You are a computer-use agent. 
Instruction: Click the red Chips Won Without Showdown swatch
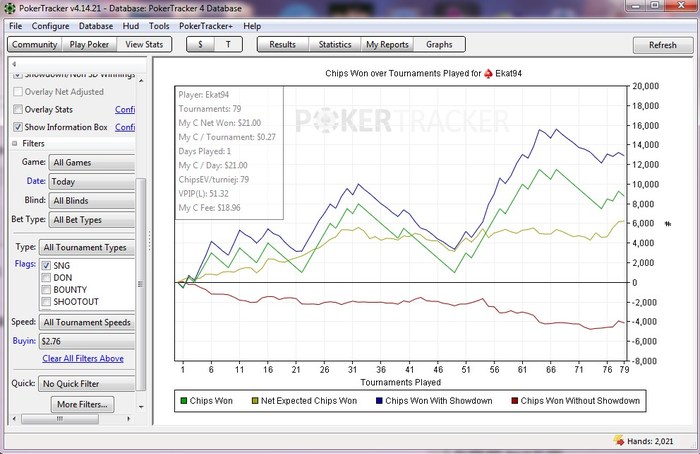(x=515, y=401)
